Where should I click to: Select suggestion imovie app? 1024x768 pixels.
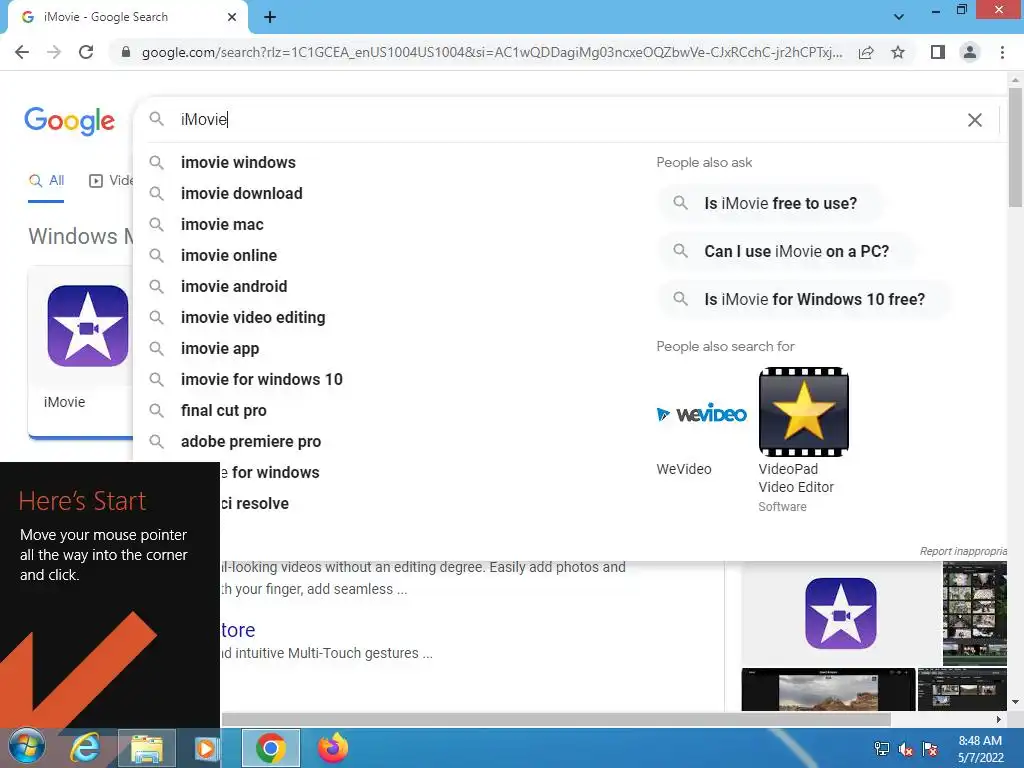point(220,349)
